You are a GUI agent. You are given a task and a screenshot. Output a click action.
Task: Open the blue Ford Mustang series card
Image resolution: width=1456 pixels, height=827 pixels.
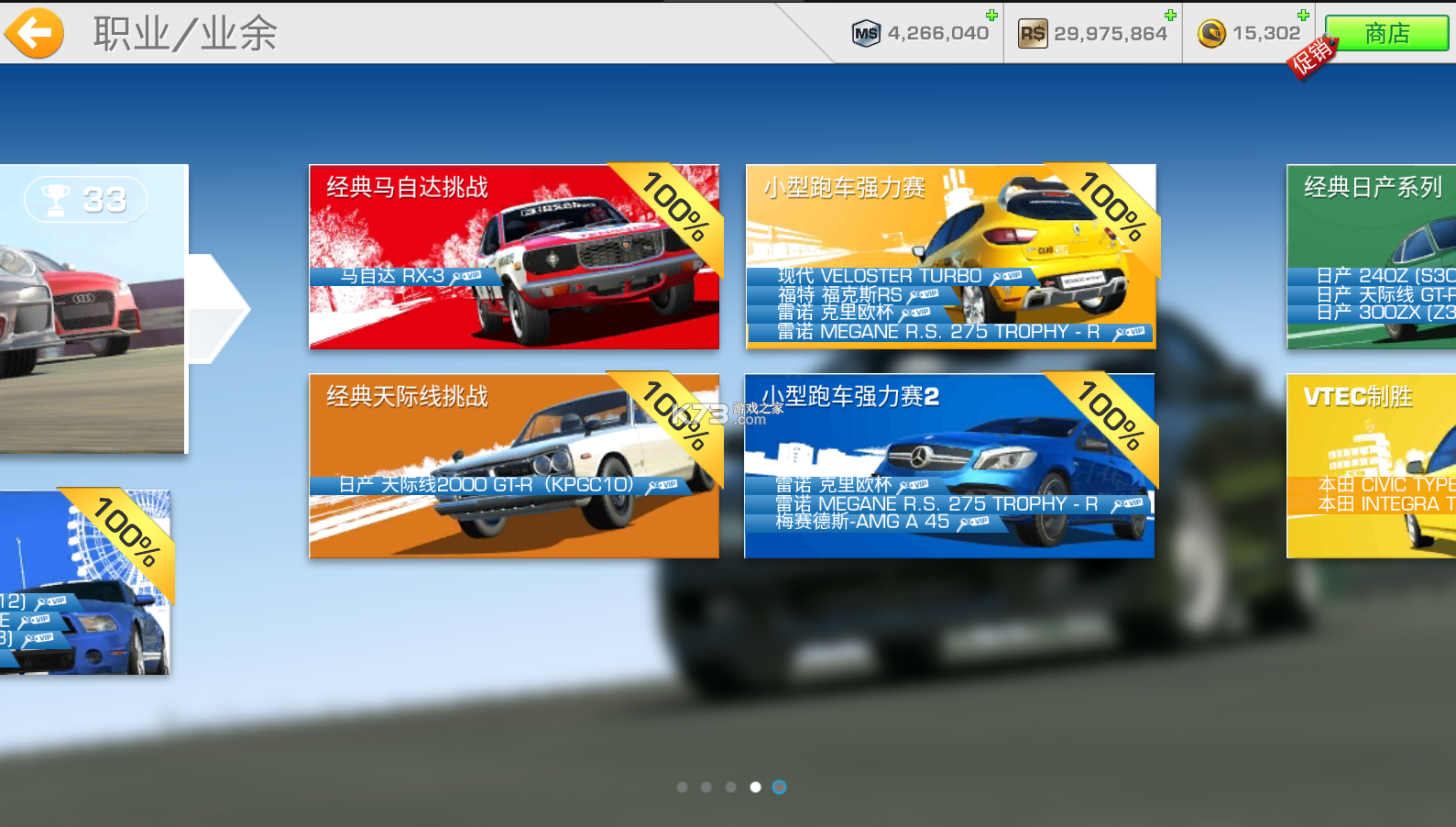point(84,583)
